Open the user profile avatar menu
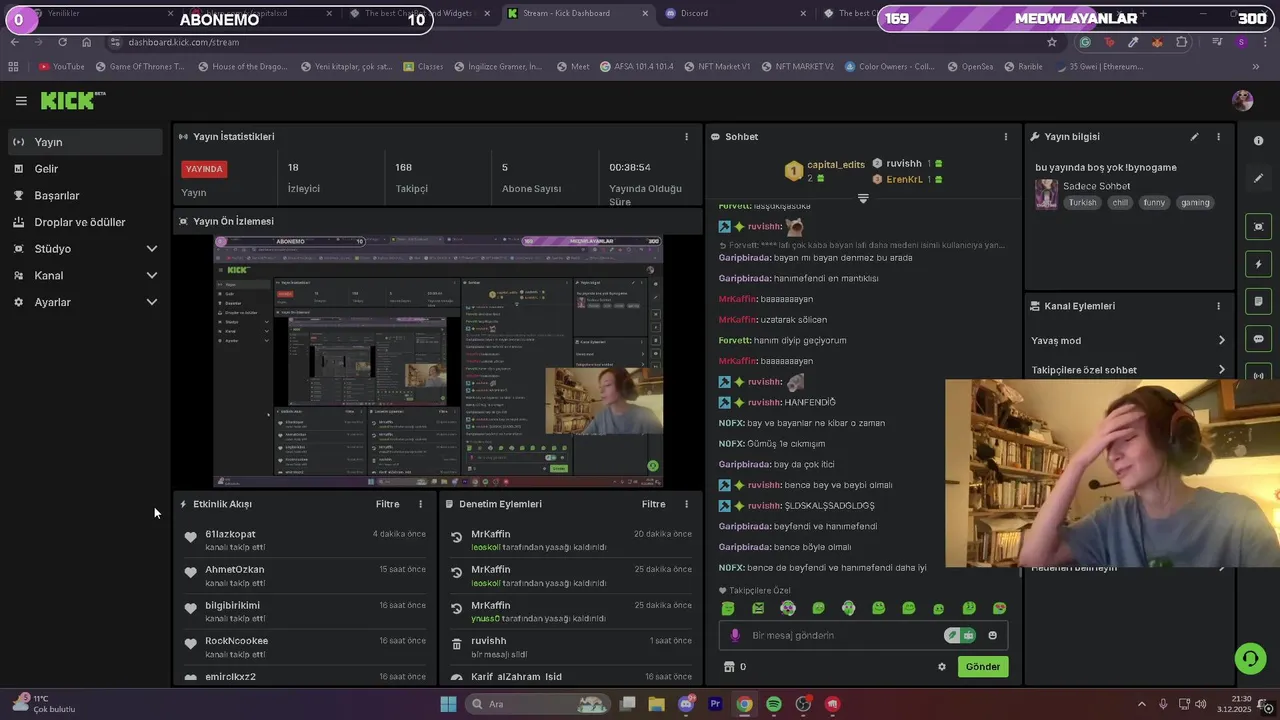The image size is (1280, 720). pos(1242,100)
